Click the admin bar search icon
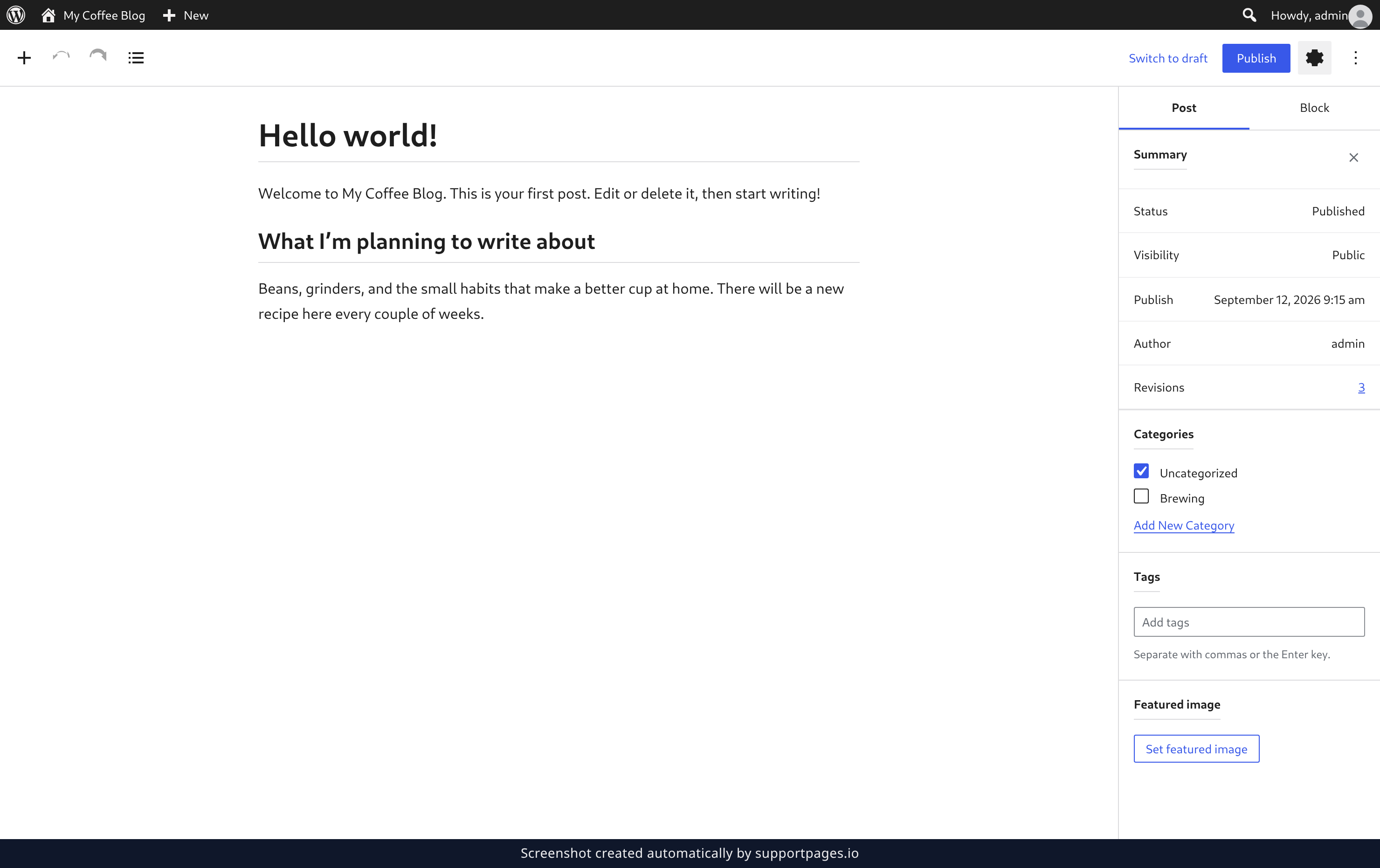Image resolution: width=1380 pixels, height=868 pixels. [1249, 15]
